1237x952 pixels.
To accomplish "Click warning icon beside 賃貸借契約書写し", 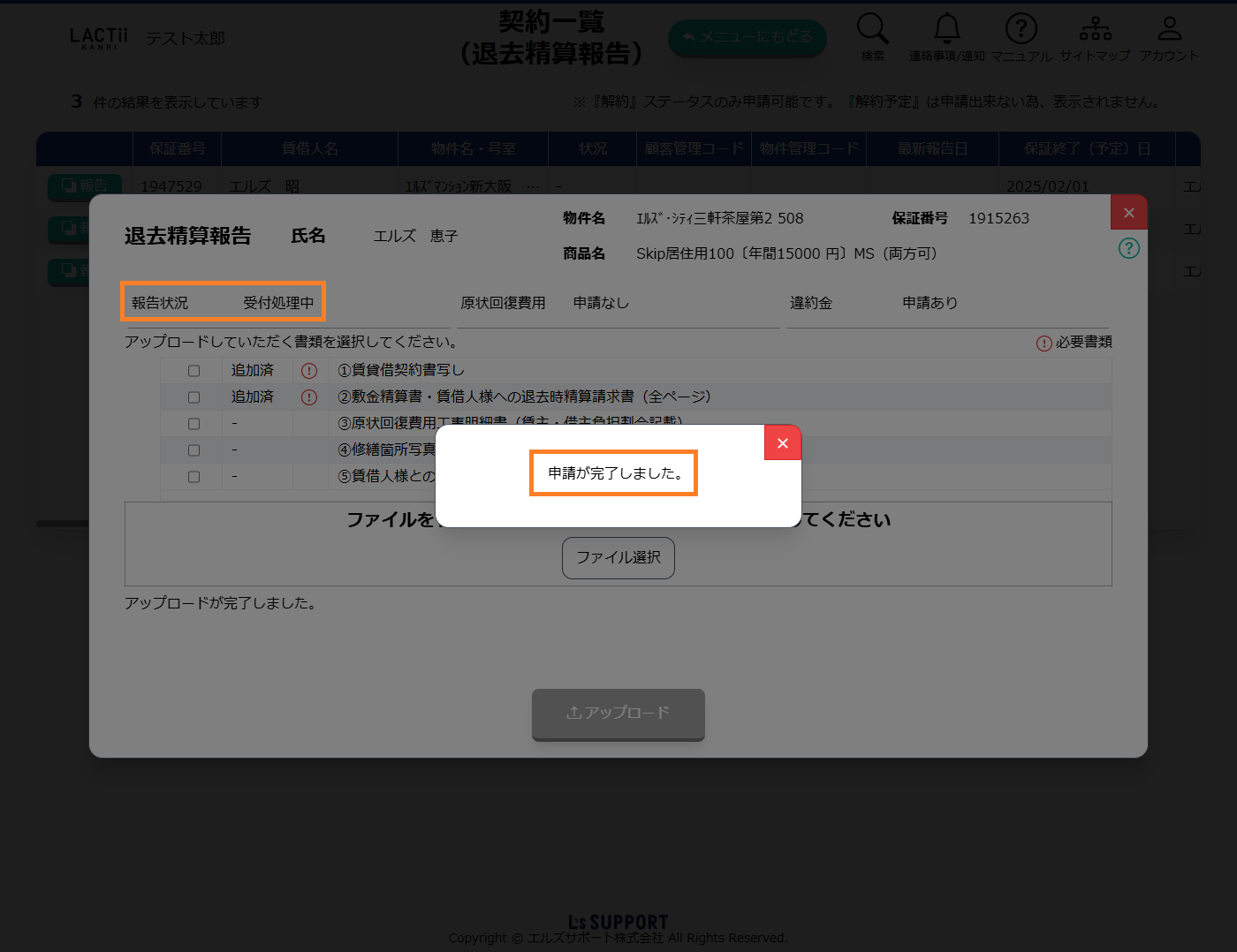I will click(309, 371).
